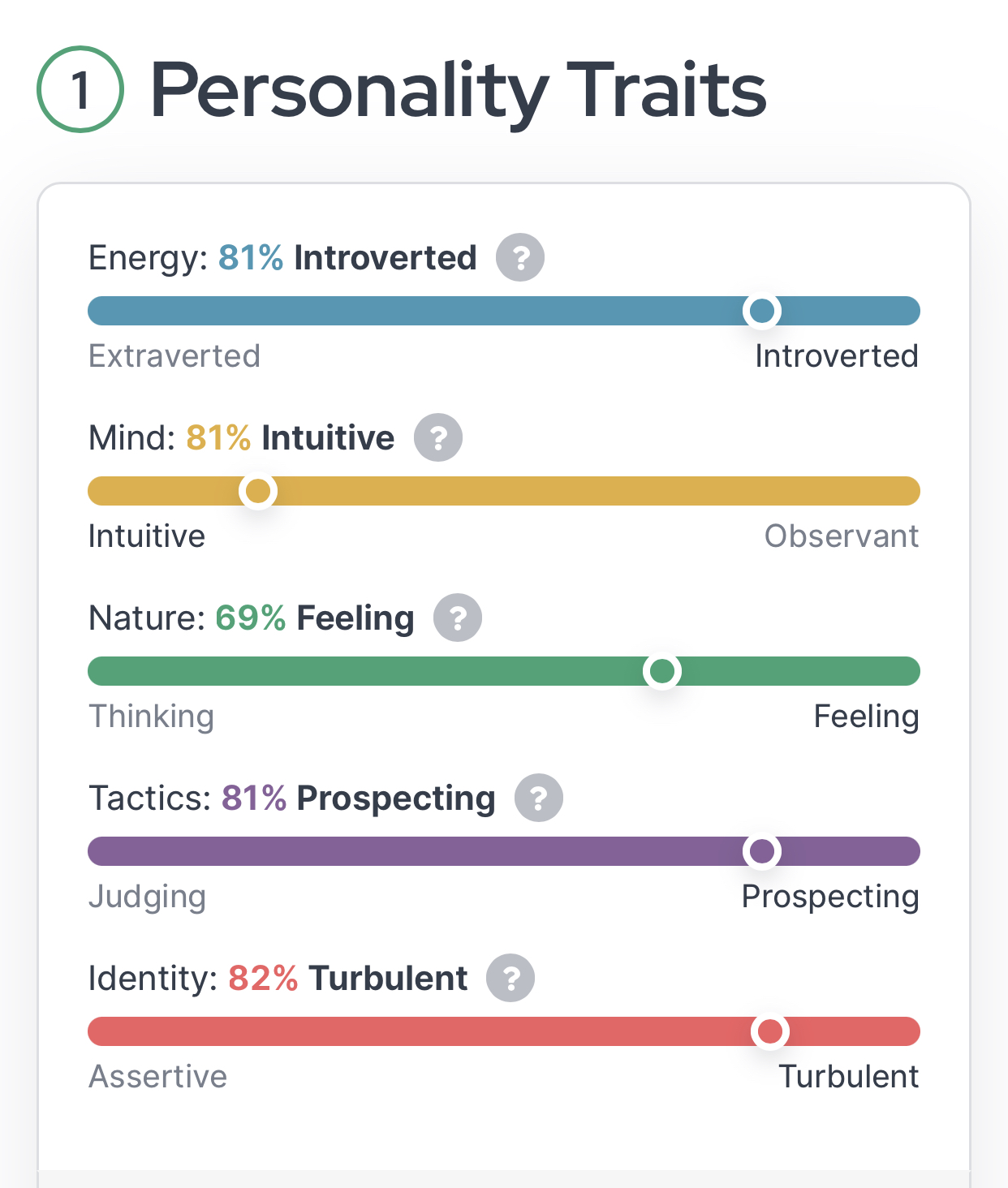Image resolution: width=1008 pixels, height=1188 pixels.
Task: Click the Tactics slider handle
Action: [x=762, y=851]
